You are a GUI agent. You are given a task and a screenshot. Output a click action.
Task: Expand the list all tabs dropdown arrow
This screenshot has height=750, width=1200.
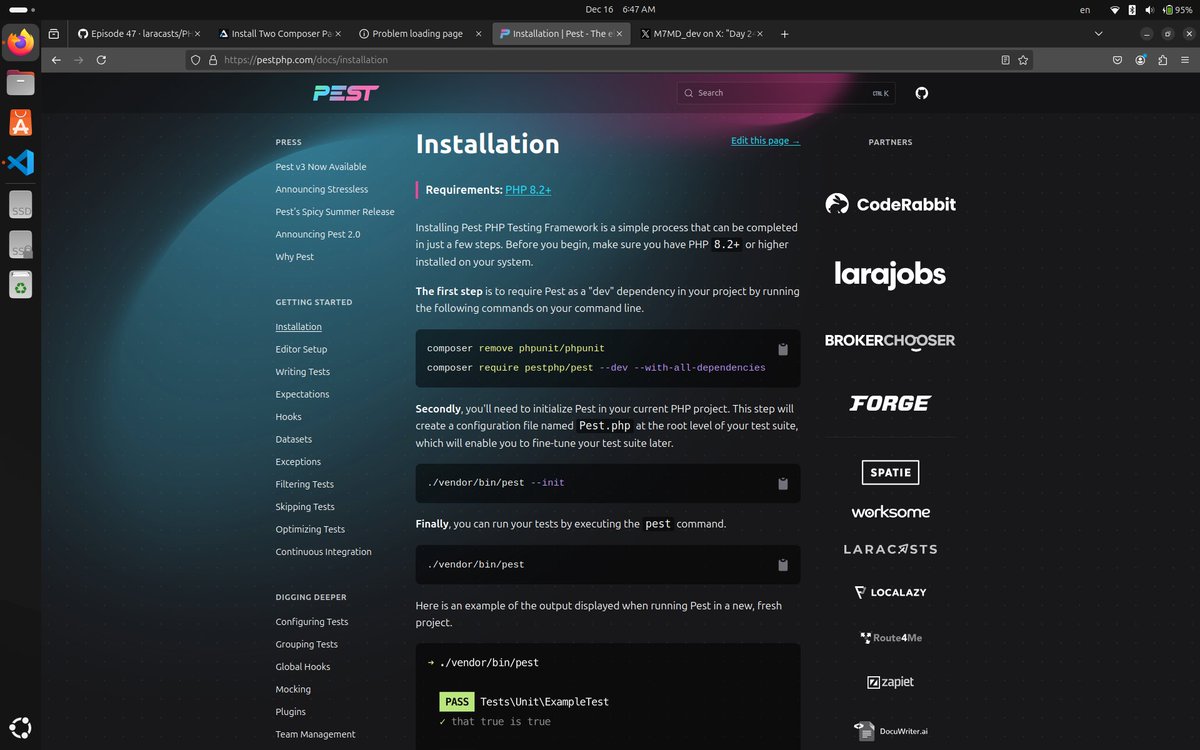pyautogui.click(x=1099, y=33)
